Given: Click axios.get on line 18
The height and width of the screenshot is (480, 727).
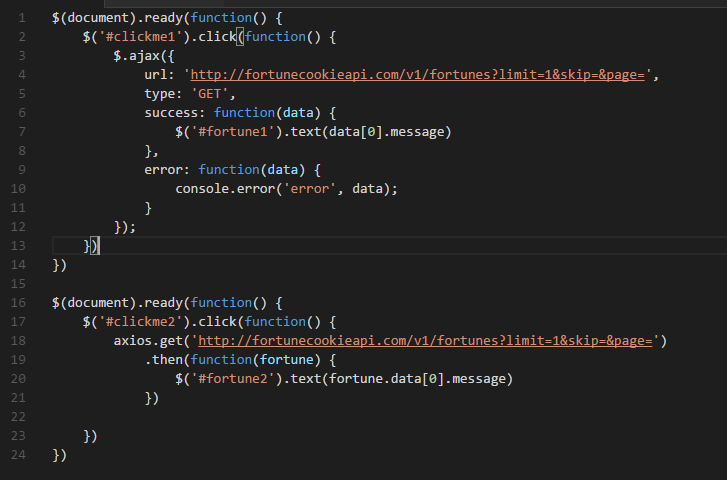Looking at the screenshot, I should pyautogui.click(x=148, y=341).
